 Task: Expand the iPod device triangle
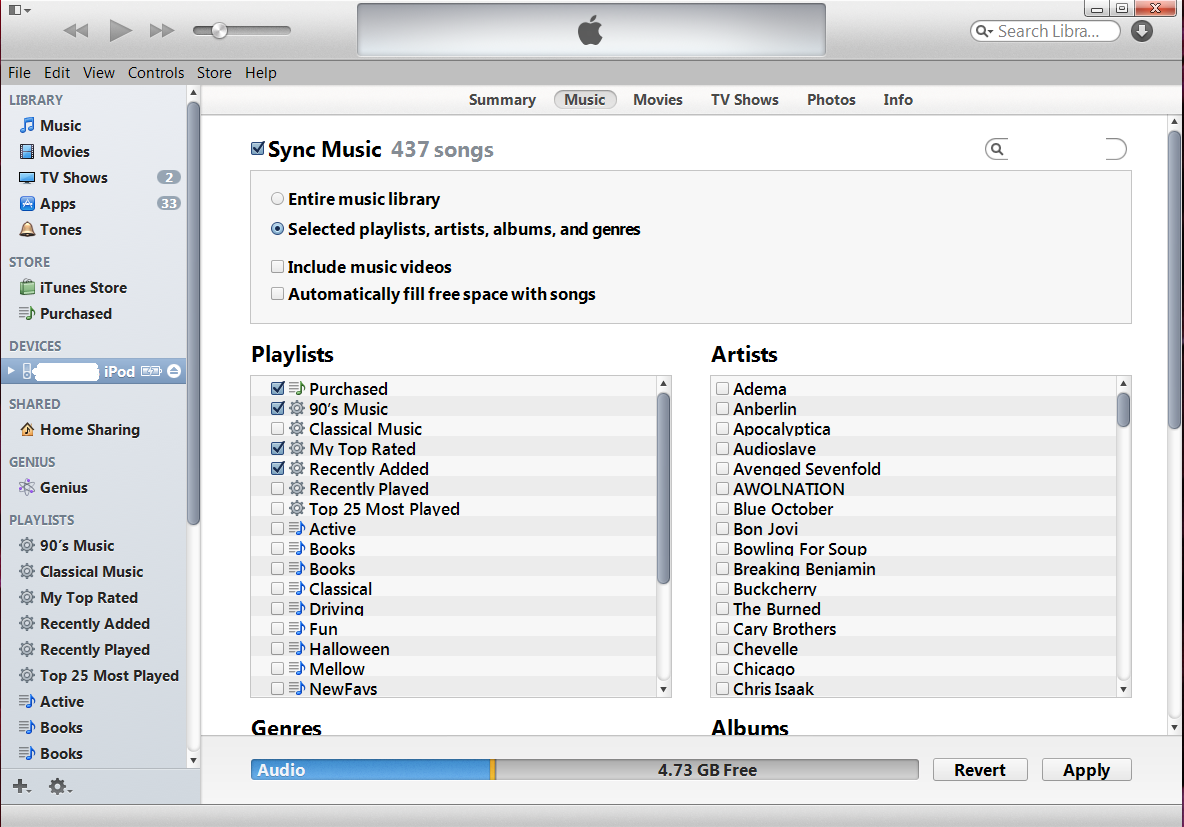(x=11, y=371)
